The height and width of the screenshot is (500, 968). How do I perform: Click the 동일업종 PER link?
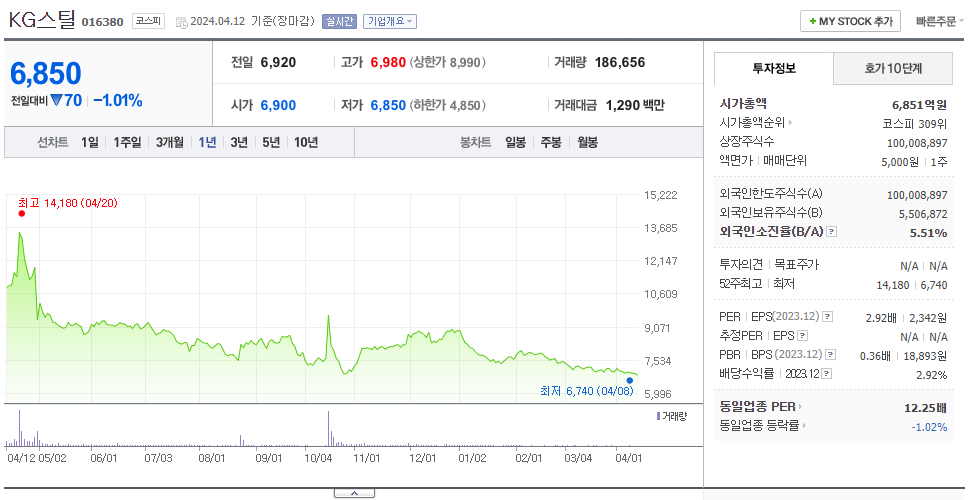757,407
